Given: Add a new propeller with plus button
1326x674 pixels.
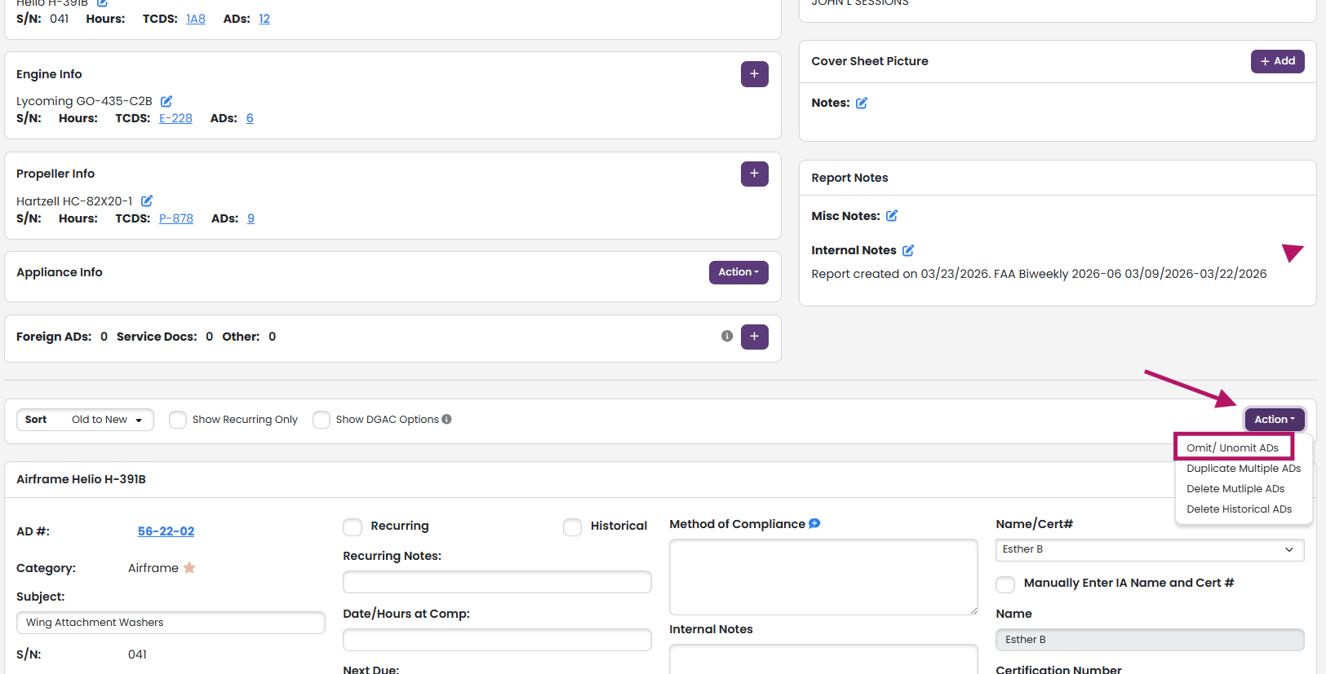Looking at the screenshot, I should (754, 174).
